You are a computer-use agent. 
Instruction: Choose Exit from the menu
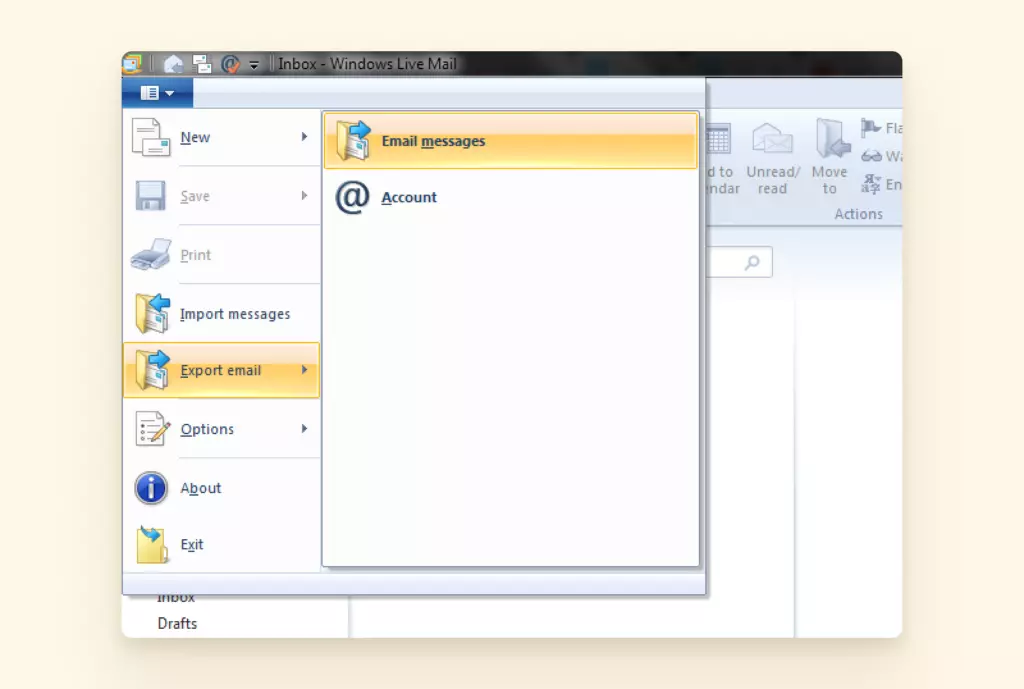[221, 544]
